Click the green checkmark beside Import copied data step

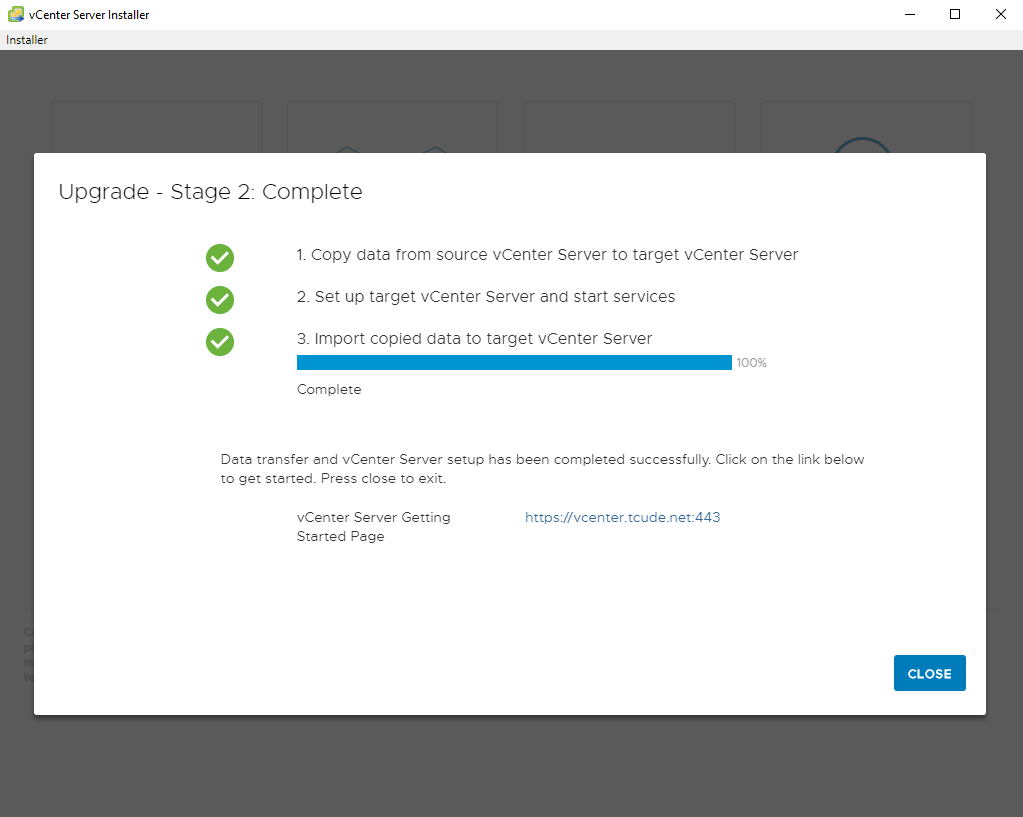[x=220, y=341]
